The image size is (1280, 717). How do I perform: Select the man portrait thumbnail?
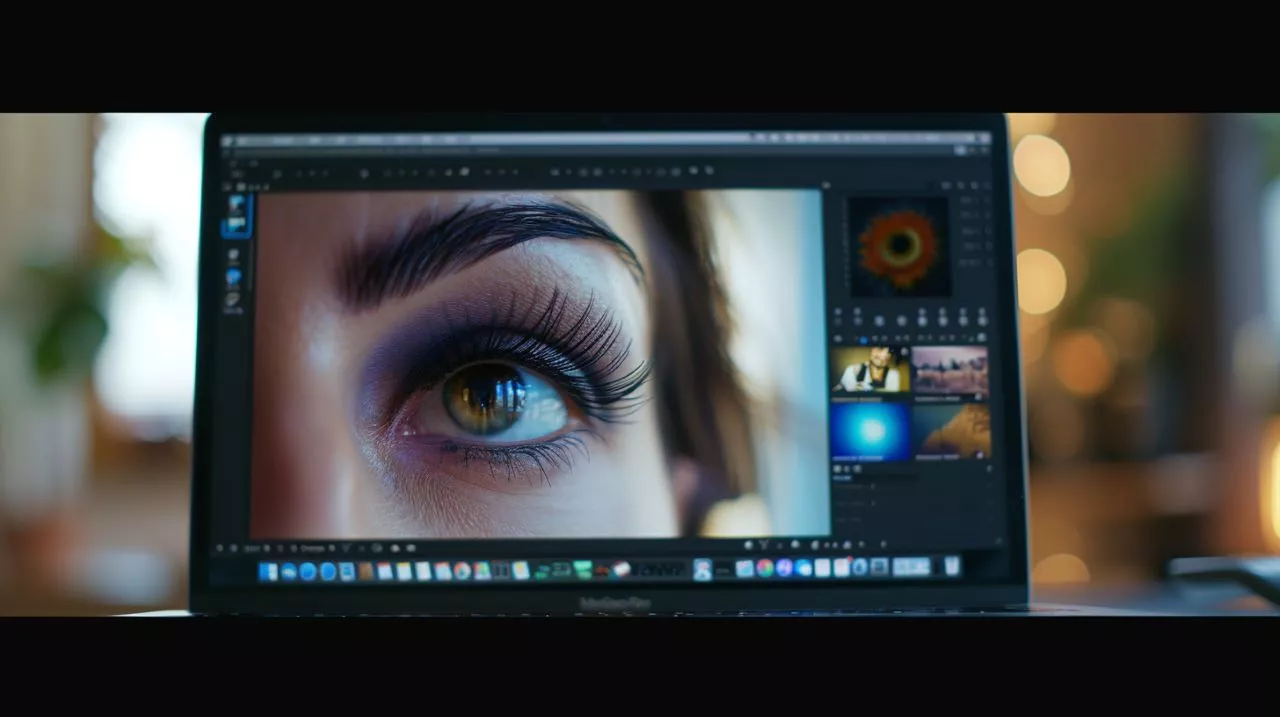point(869,370)
